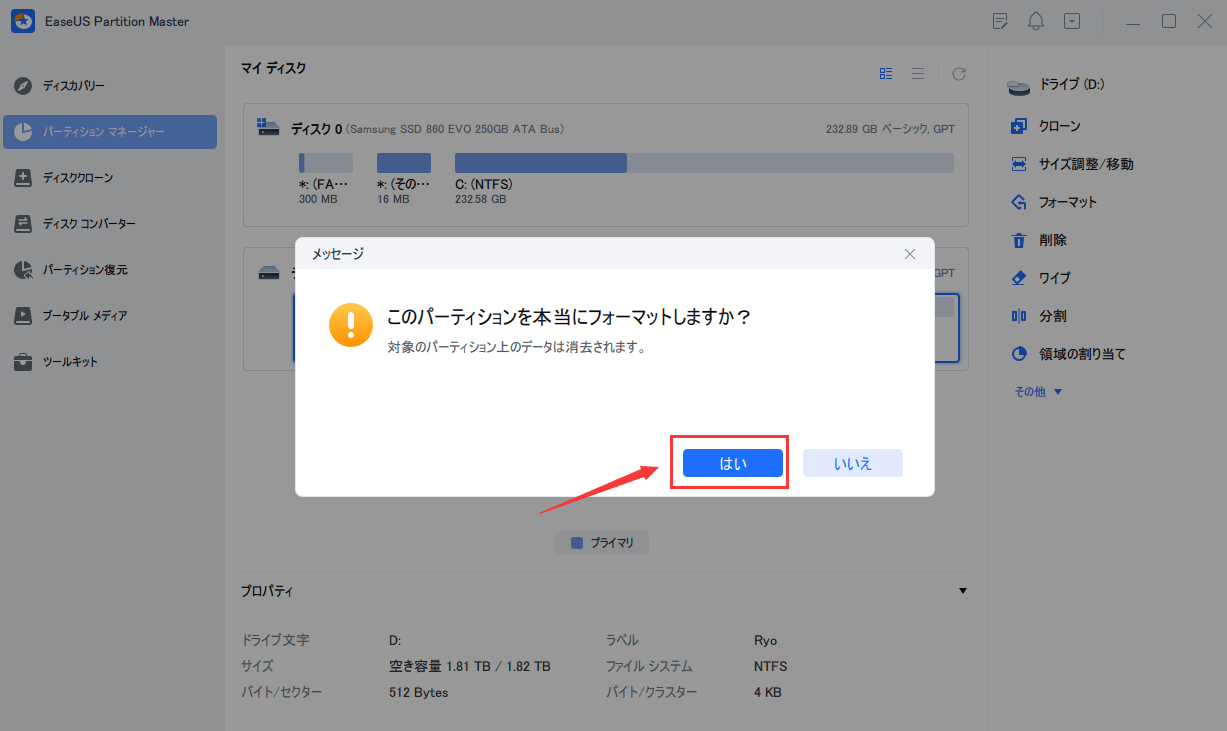
Task: Switch to detailed list view mode
Action: point(885,73)
